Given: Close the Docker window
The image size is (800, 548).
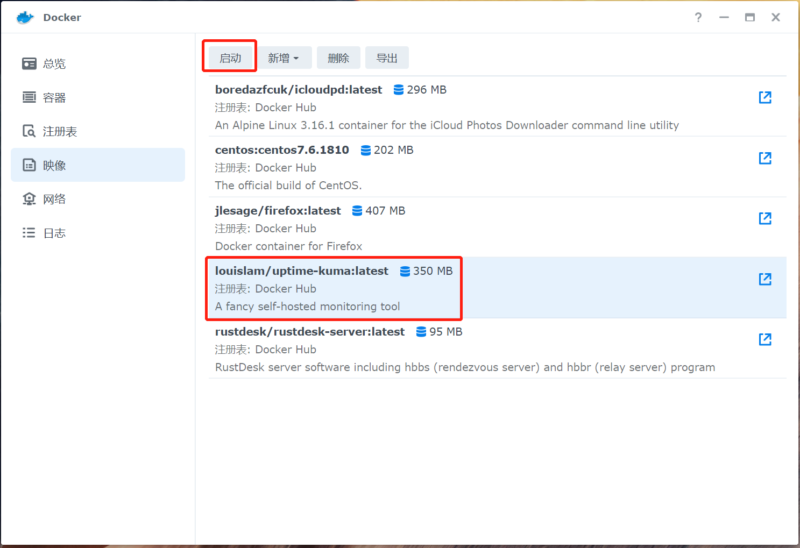Looking at the screenshot, I should point(776,17).
